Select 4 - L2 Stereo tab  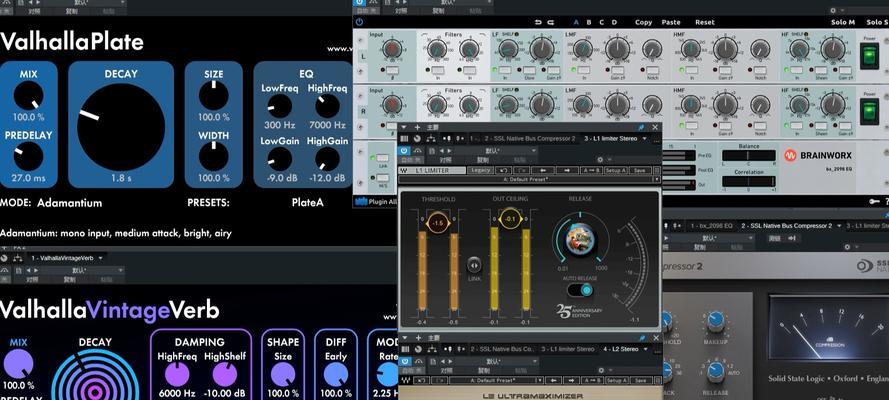pyautogui.click(x=621, y=349)
